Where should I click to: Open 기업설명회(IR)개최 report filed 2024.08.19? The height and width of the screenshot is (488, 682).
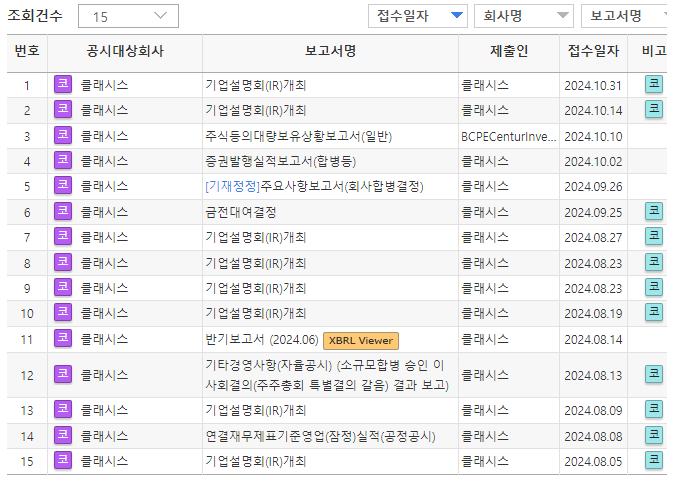[x=256, y=314]
